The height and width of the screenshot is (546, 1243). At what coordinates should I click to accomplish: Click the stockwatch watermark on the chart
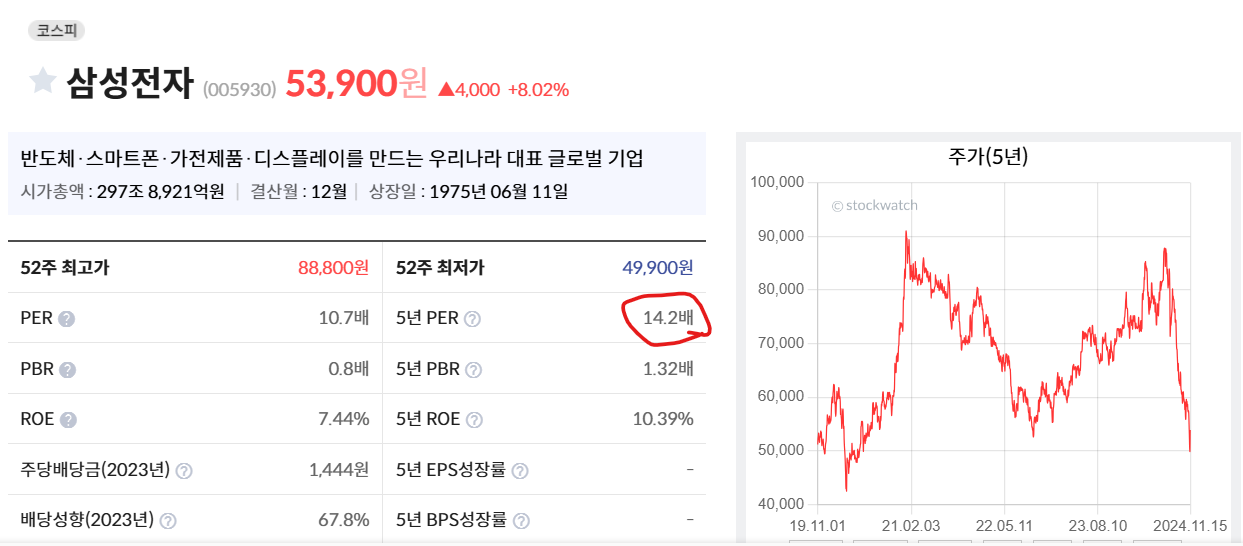[875, 206]
